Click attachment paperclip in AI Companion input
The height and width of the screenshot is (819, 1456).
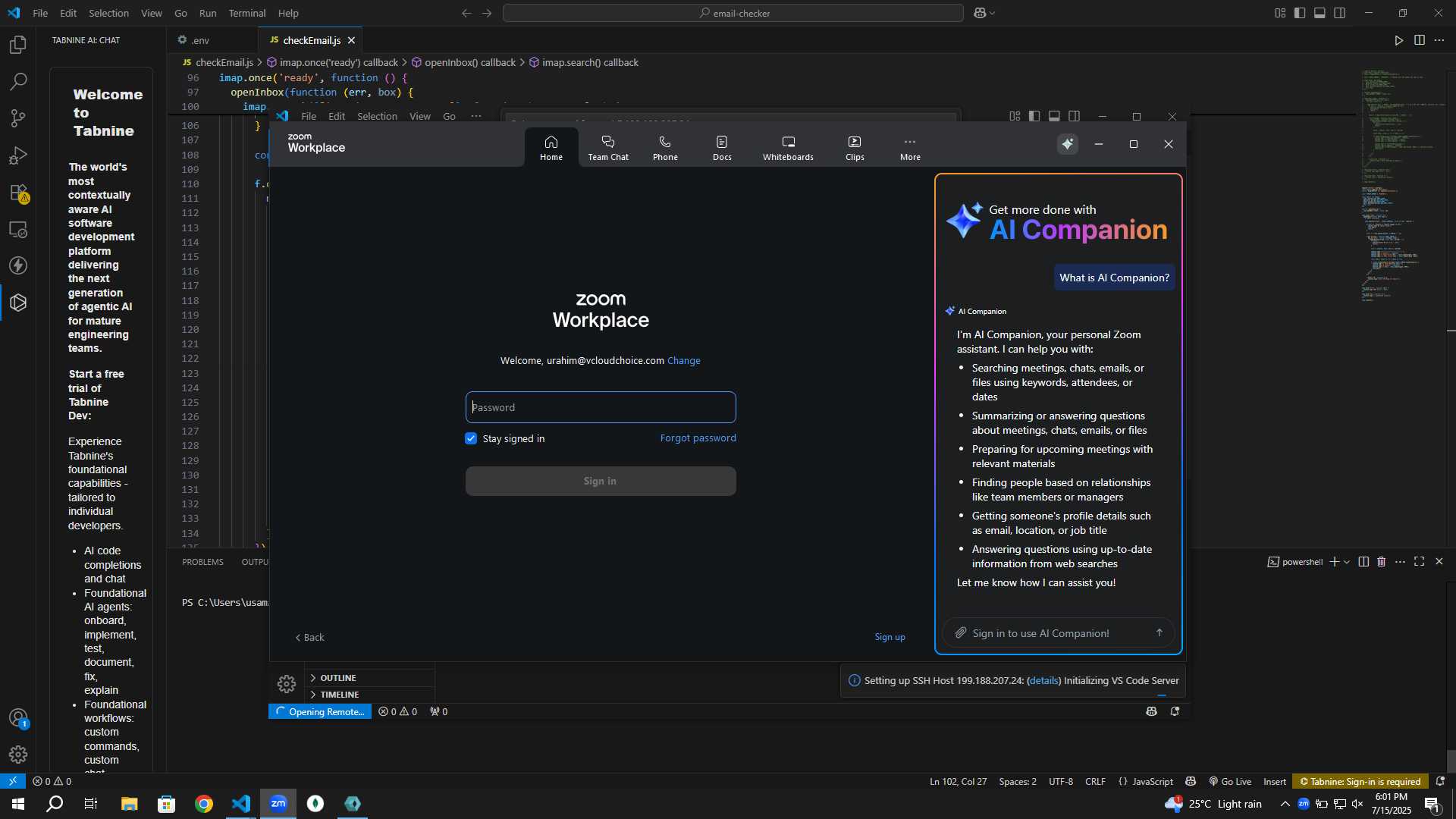(x=960, y=632)
